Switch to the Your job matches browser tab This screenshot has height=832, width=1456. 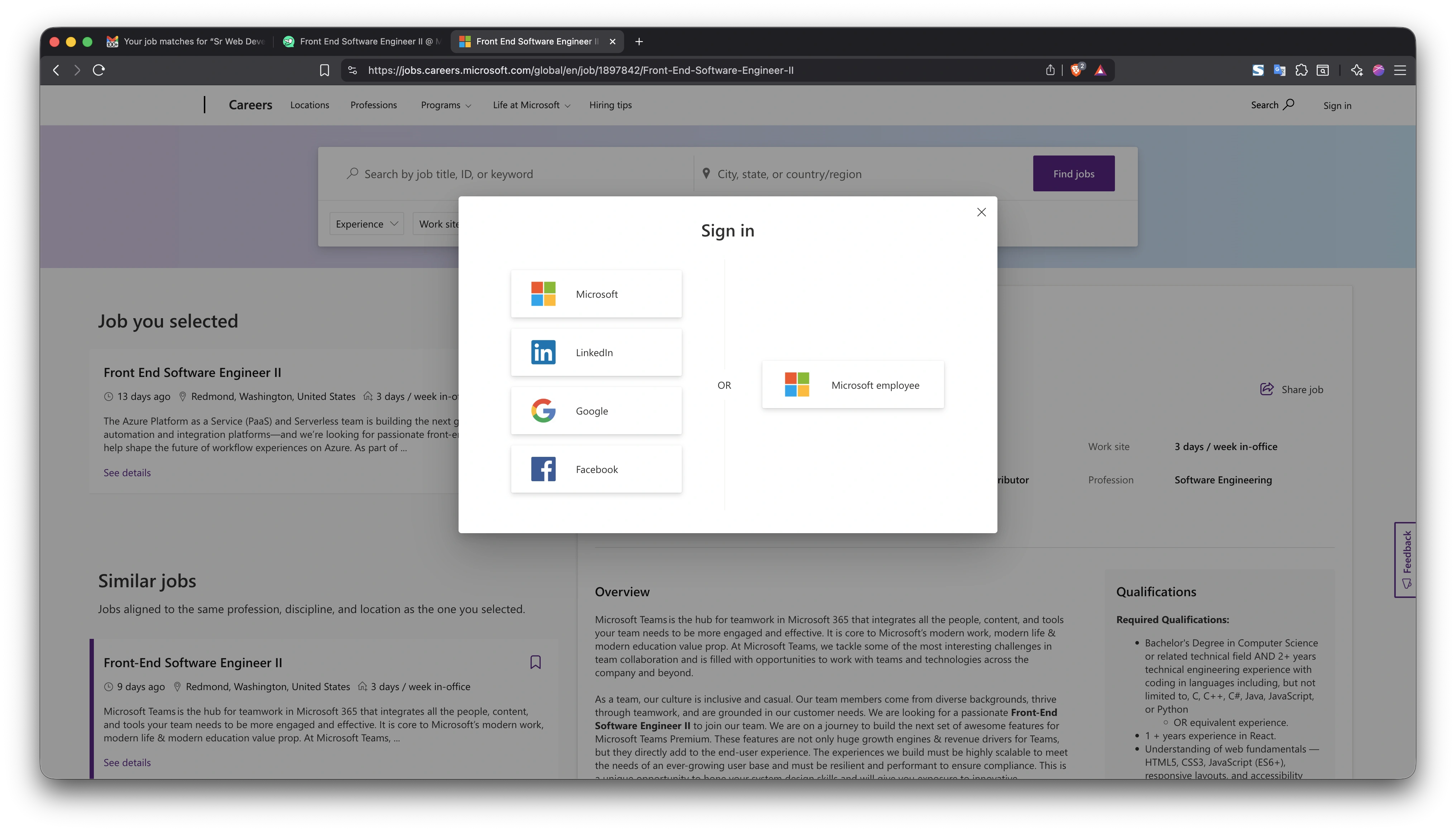coord(188,41)
